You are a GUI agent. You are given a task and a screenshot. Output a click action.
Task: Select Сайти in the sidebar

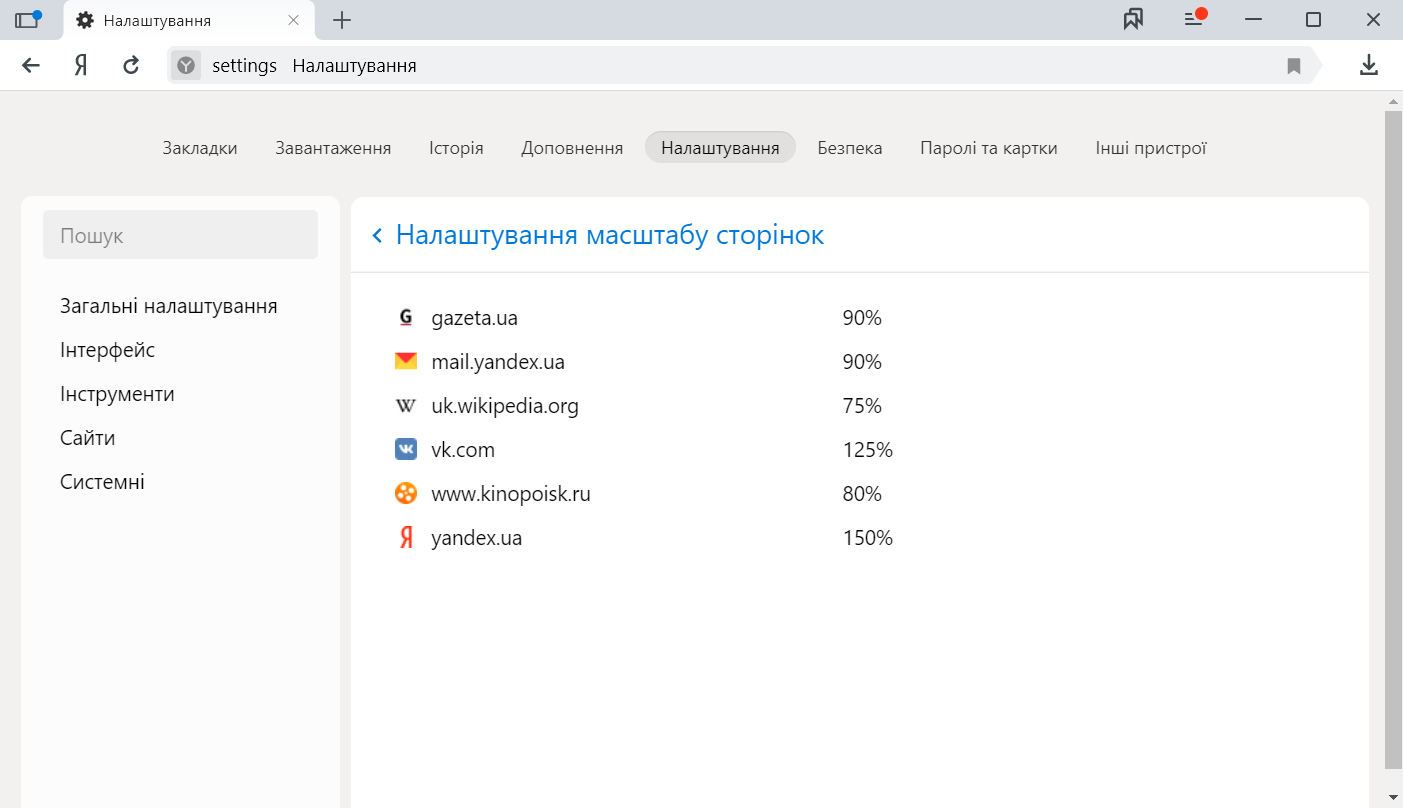click(x=87, y=438)
